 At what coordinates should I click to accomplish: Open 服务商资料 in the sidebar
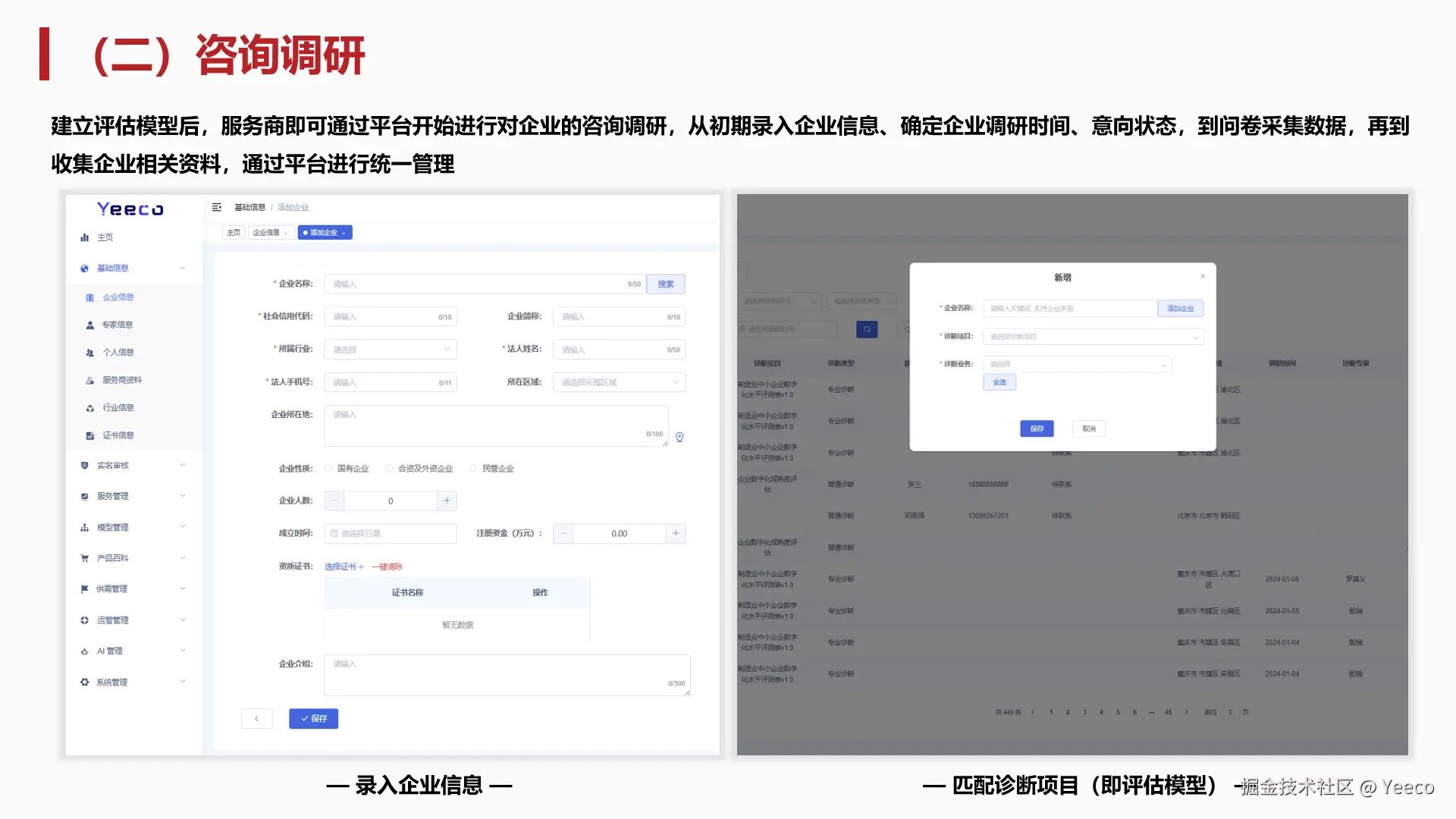click(x=121, y=380)
